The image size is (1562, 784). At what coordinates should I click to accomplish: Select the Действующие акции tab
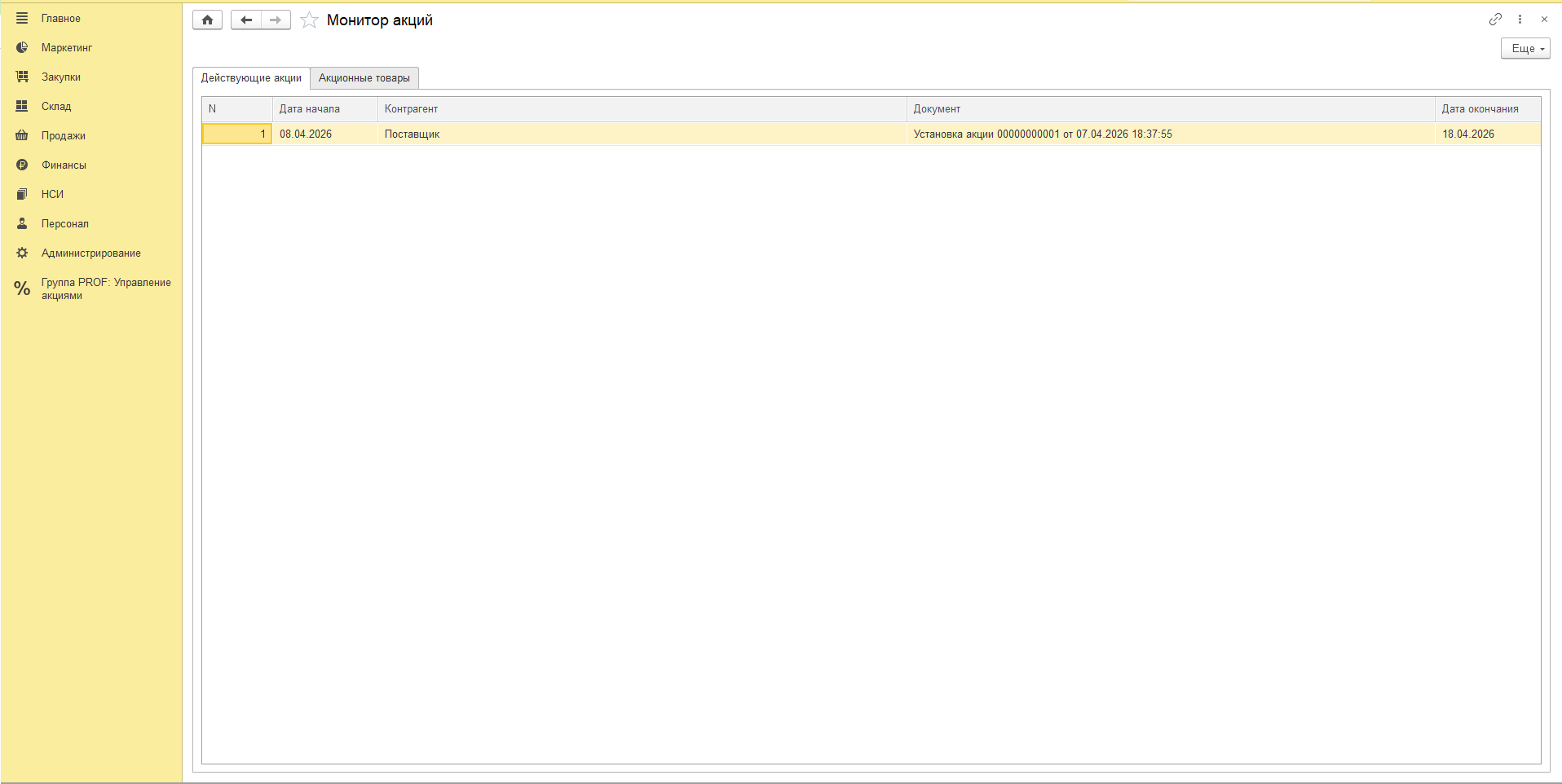click(x=251, y=78)
